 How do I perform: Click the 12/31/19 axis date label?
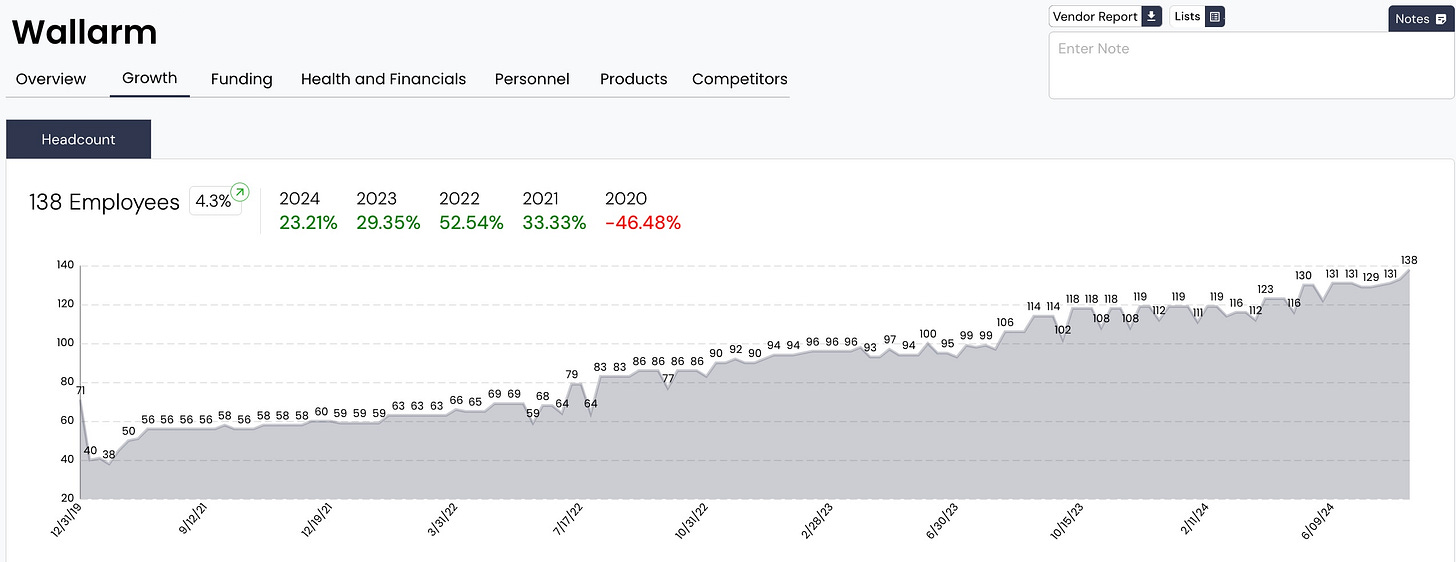click(65, 522)
